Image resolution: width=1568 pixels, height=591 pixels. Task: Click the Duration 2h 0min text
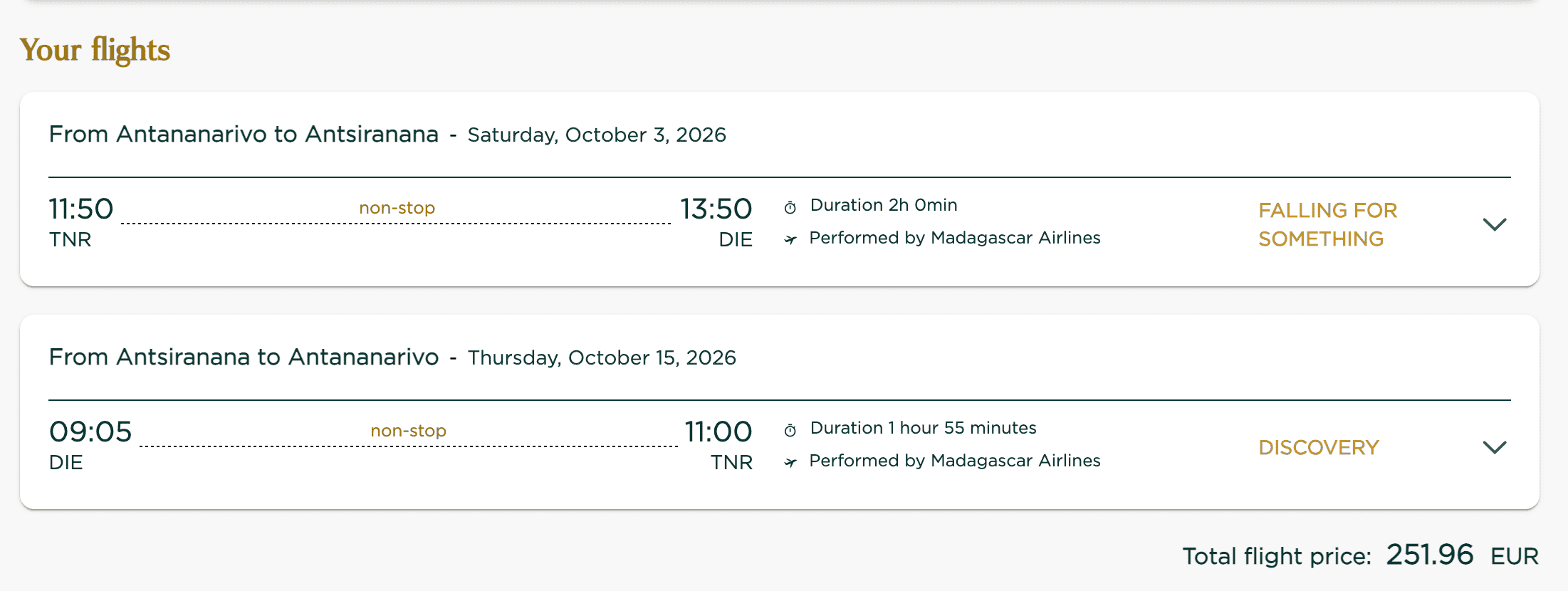(x=884, y=205)
